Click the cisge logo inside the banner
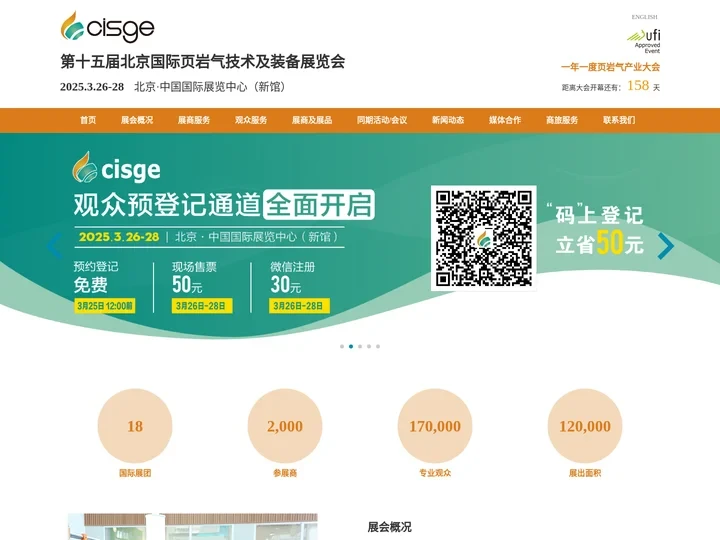 [x=116, y=168]
